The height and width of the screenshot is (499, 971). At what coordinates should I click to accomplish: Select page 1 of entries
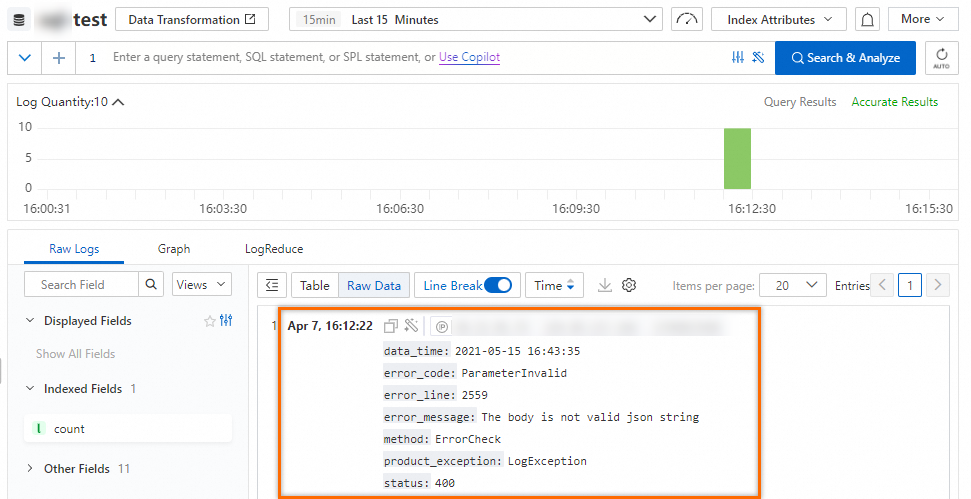pos(910,285)
